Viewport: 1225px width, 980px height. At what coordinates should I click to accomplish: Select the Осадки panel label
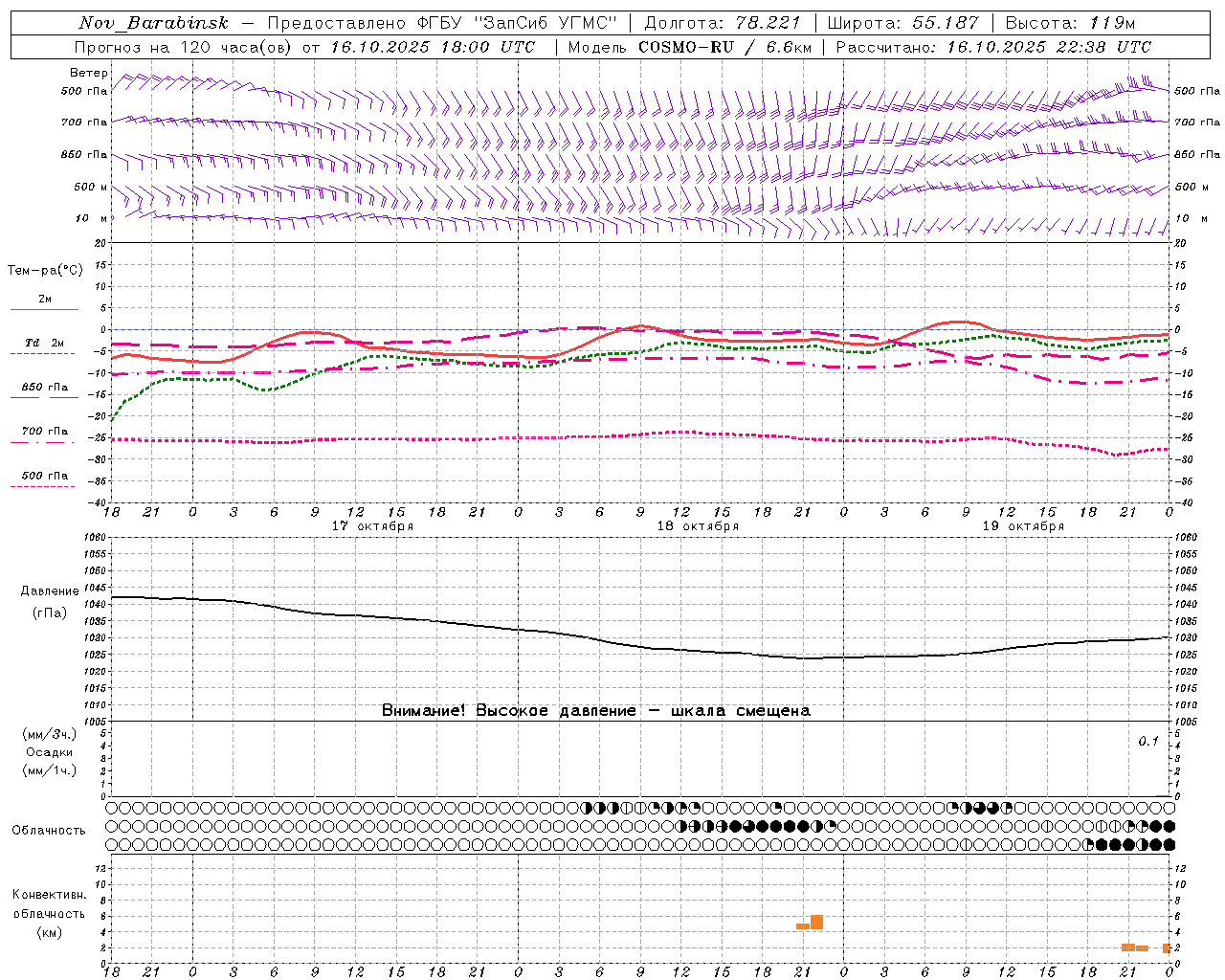click(49, 752)
